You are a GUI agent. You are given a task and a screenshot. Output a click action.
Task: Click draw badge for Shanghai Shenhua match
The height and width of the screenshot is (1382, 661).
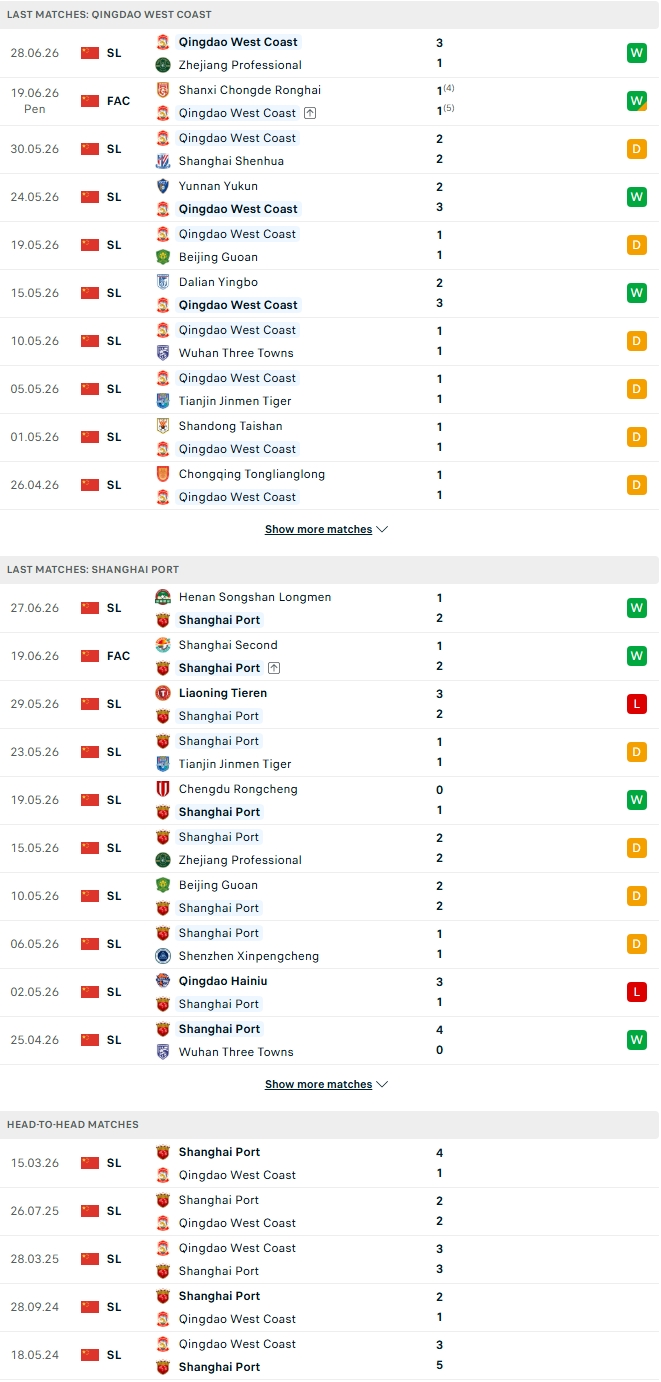[x=636, y=149]
